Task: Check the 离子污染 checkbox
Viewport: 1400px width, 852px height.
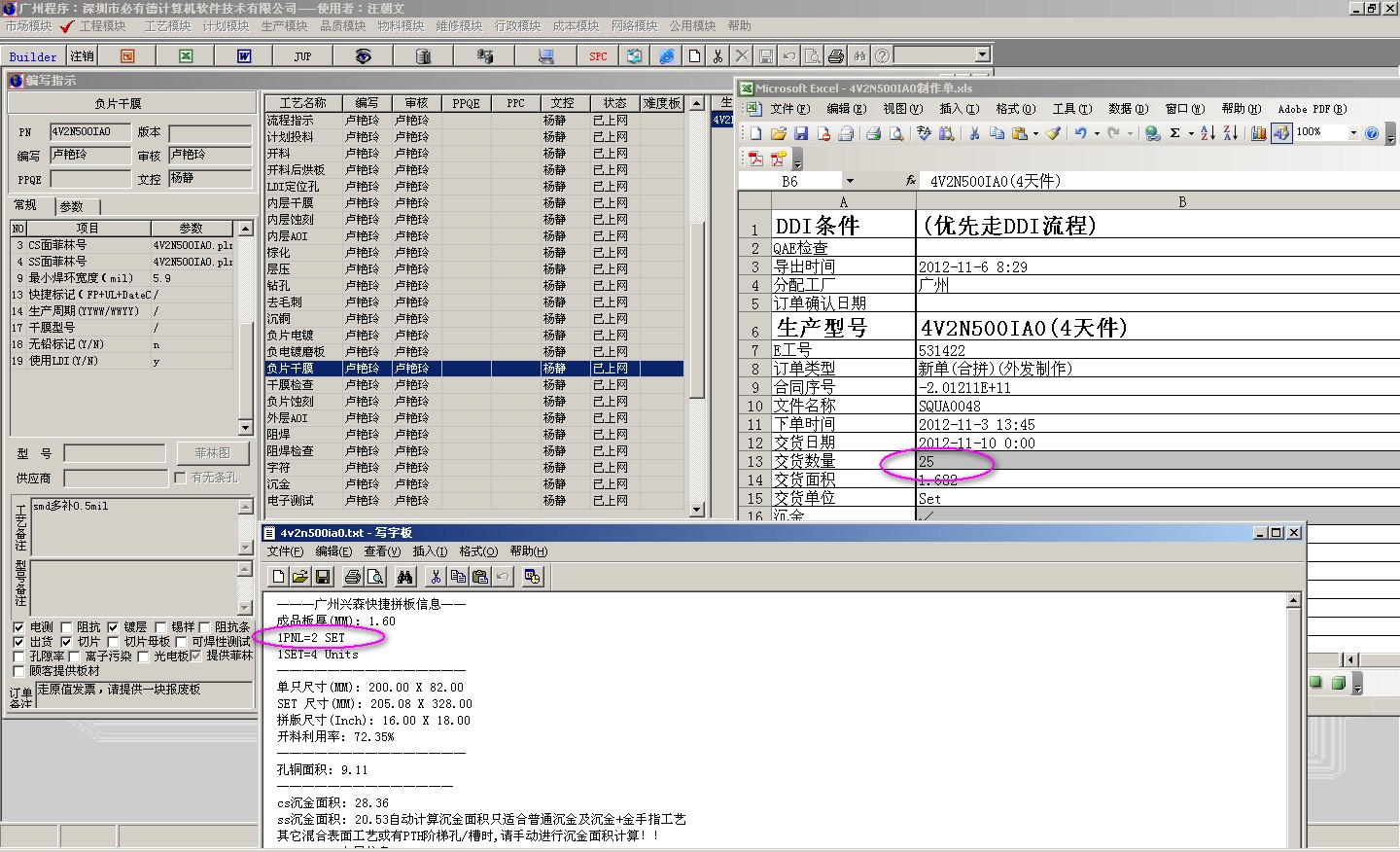Action: coord(74,657)
